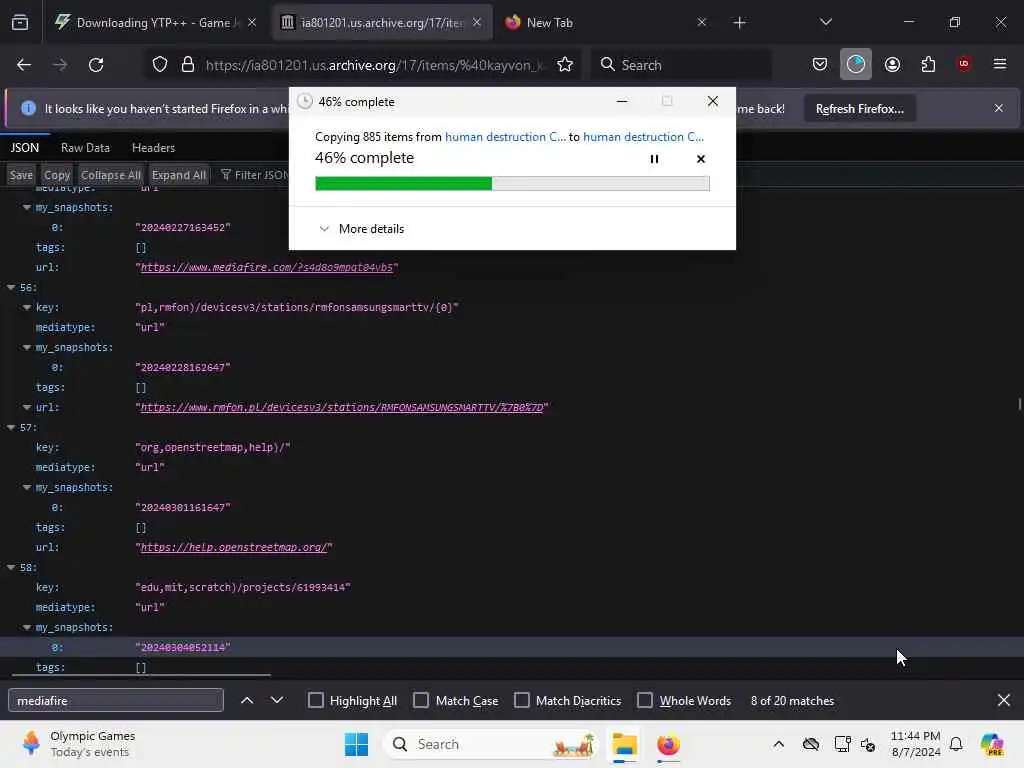Collapse the key node under entry 56
1024x768 pixels.
pos(27,307)
